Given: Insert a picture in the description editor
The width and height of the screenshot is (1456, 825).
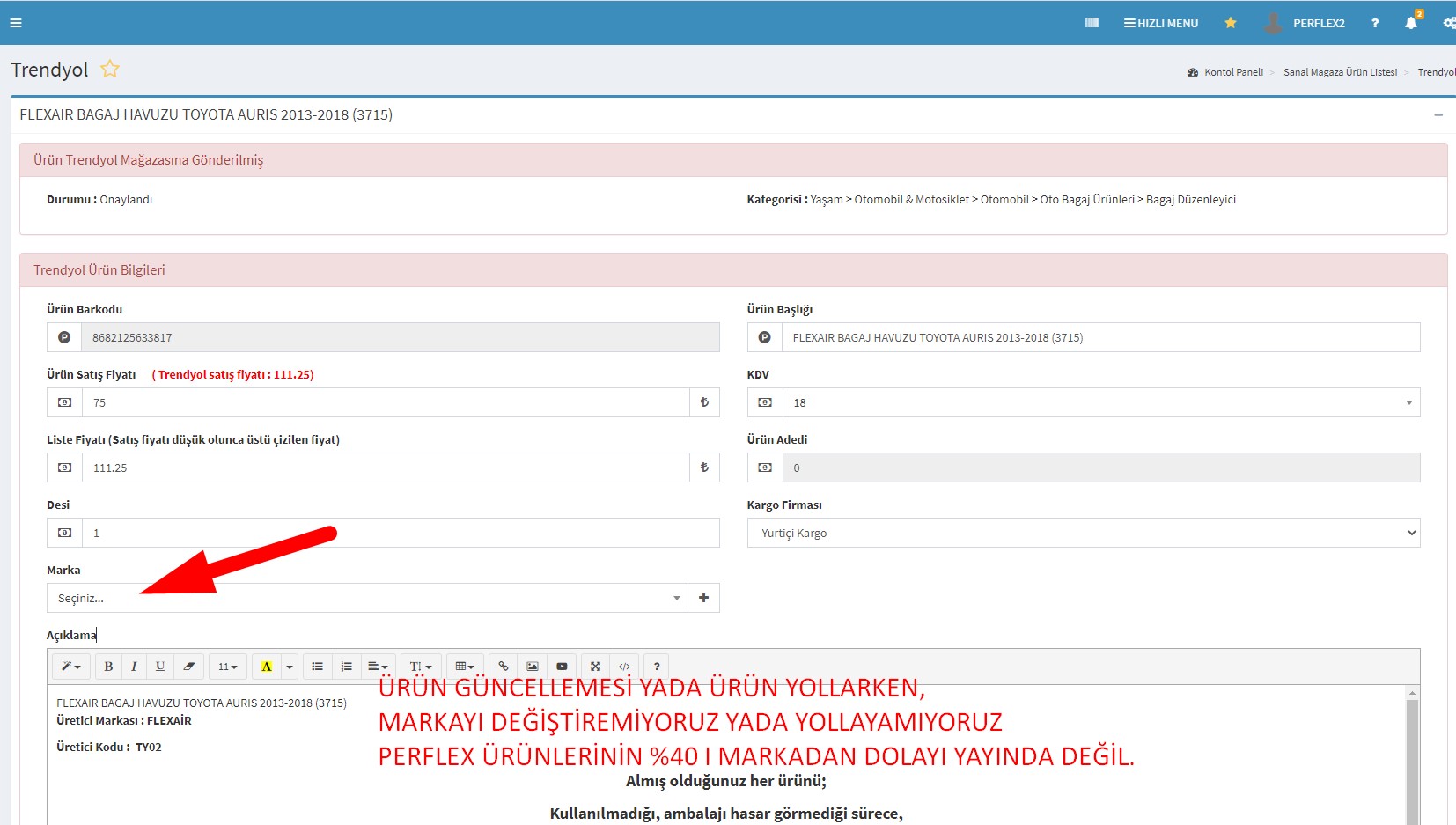Looking at the screenshot, I should point(533,667).
